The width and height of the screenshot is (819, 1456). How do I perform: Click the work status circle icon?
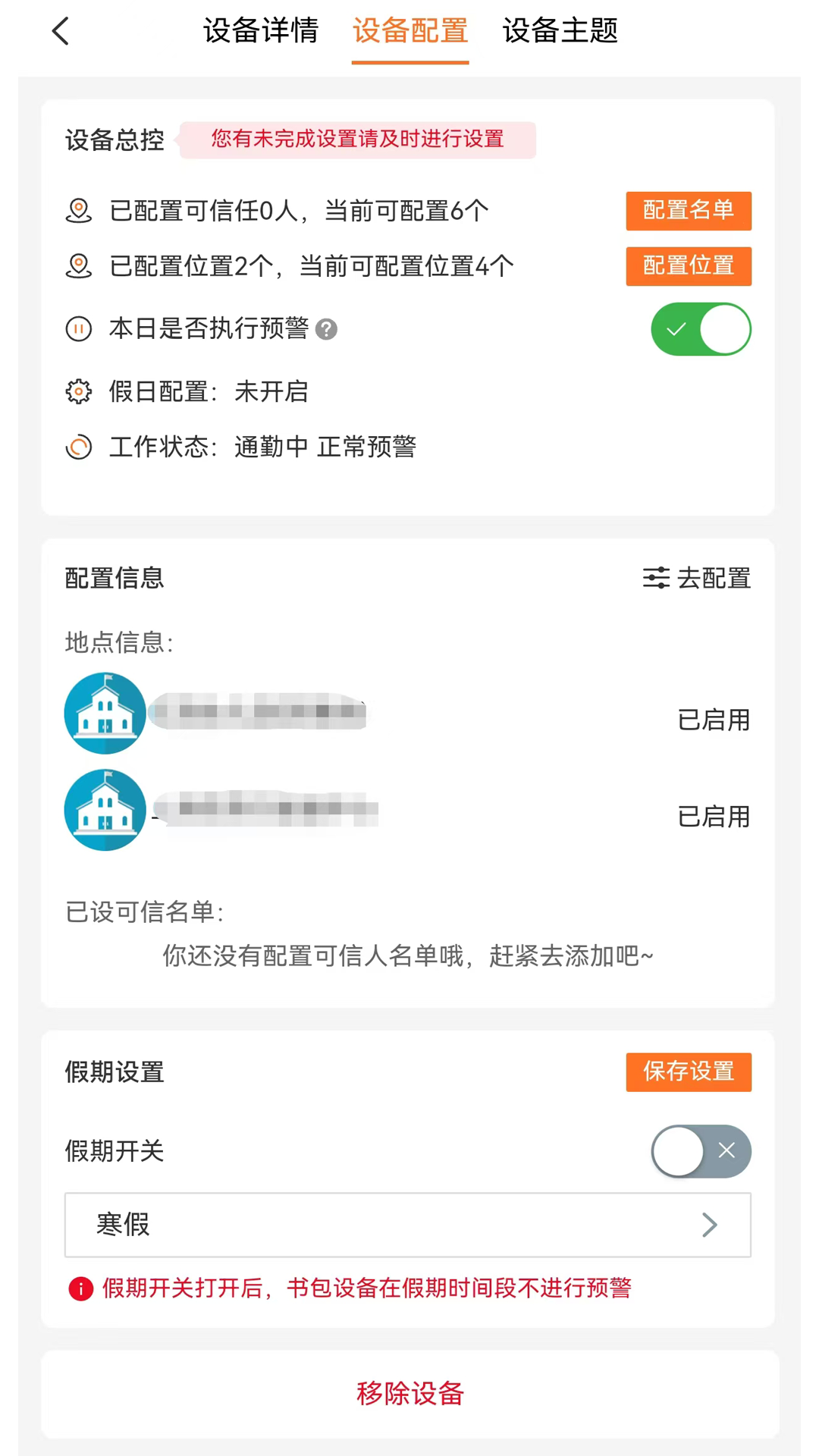tap(79, 447)
